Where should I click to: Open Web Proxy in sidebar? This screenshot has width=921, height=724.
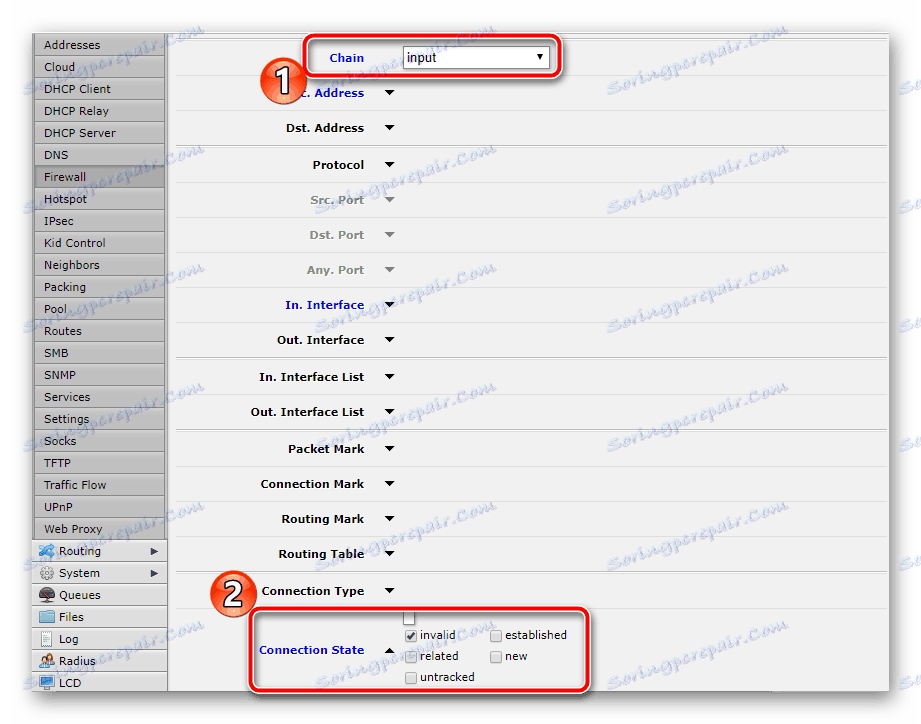(x=99, y=529)
